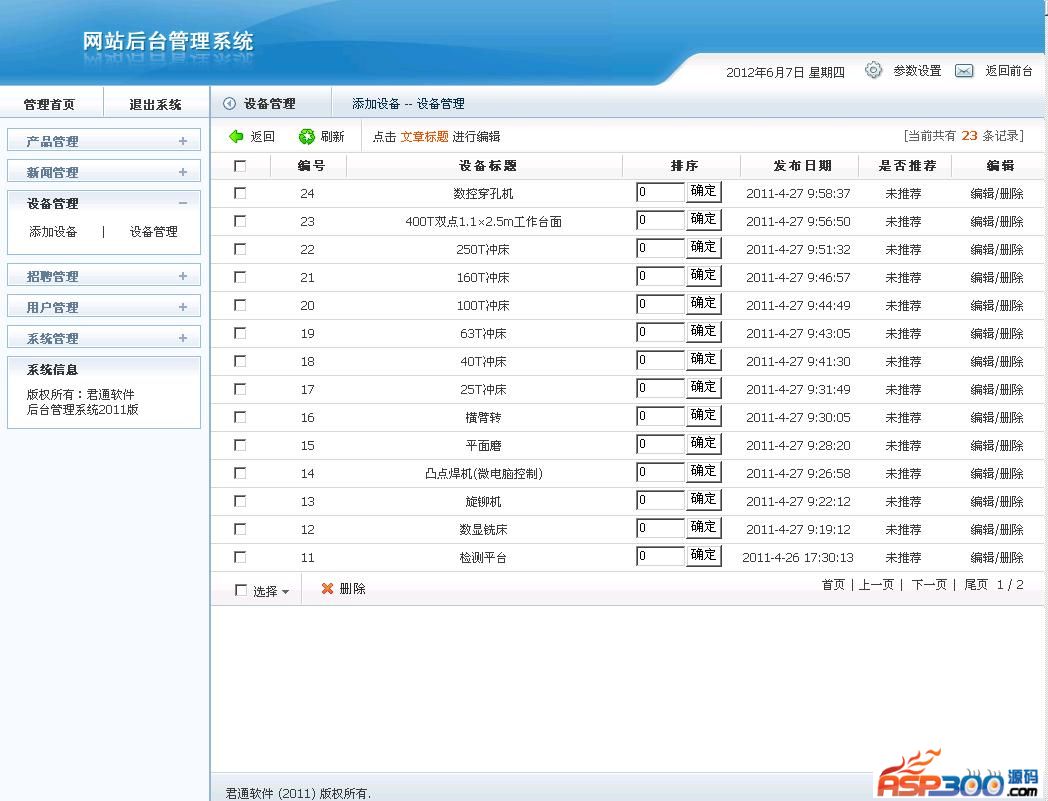
Task: Collapse 设备管理 using the minus icon
Action: point(183,203)
